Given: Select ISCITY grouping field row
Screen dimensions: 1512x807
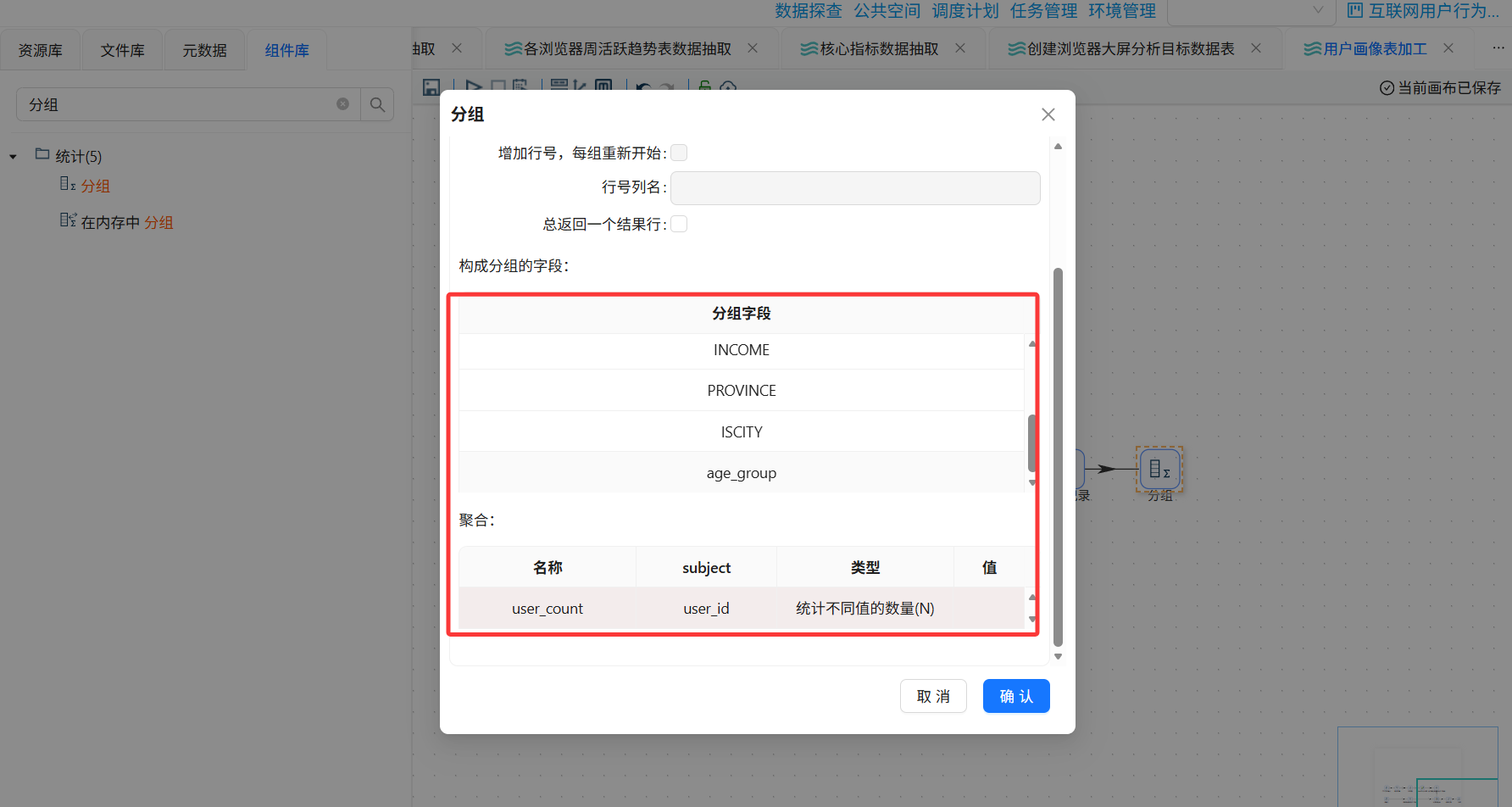Looking at the screenshot, I should [742, 432].
